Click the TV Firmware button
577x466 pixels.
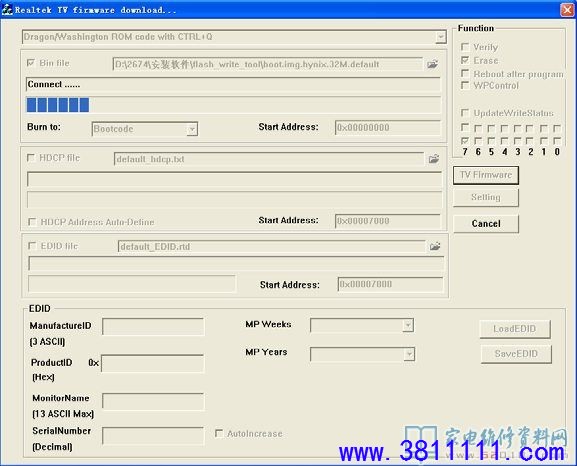tap(486, 175)
